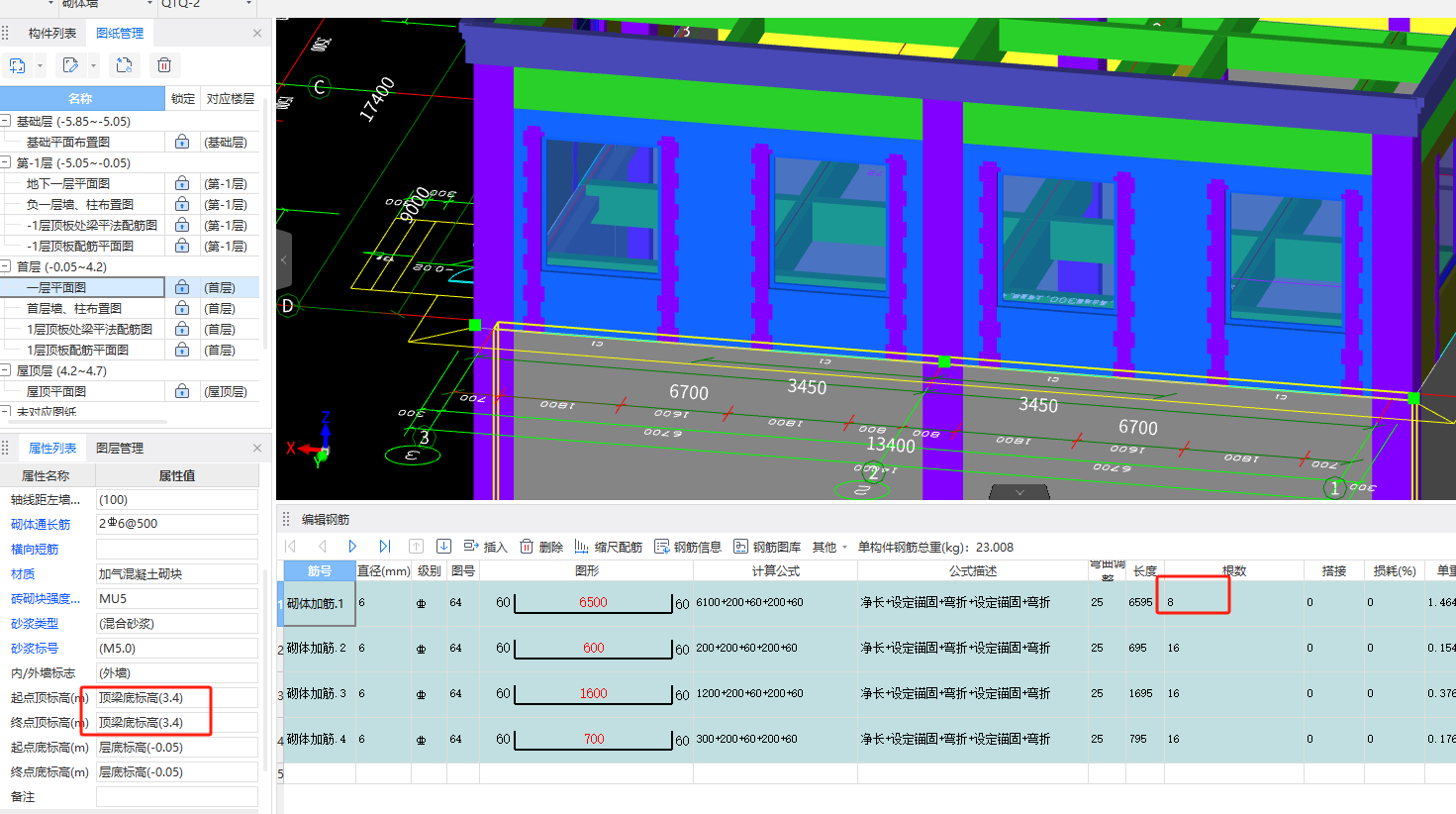Collapse the 基础层 tree node

[x=6, y=121]
